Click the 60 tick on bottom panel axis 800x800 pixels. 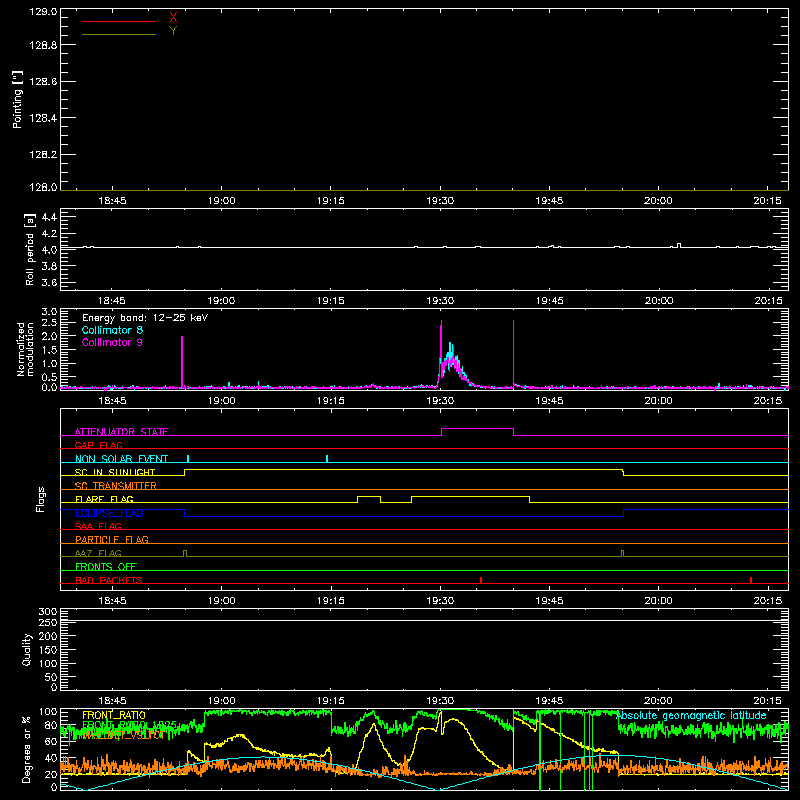(51, 741)
